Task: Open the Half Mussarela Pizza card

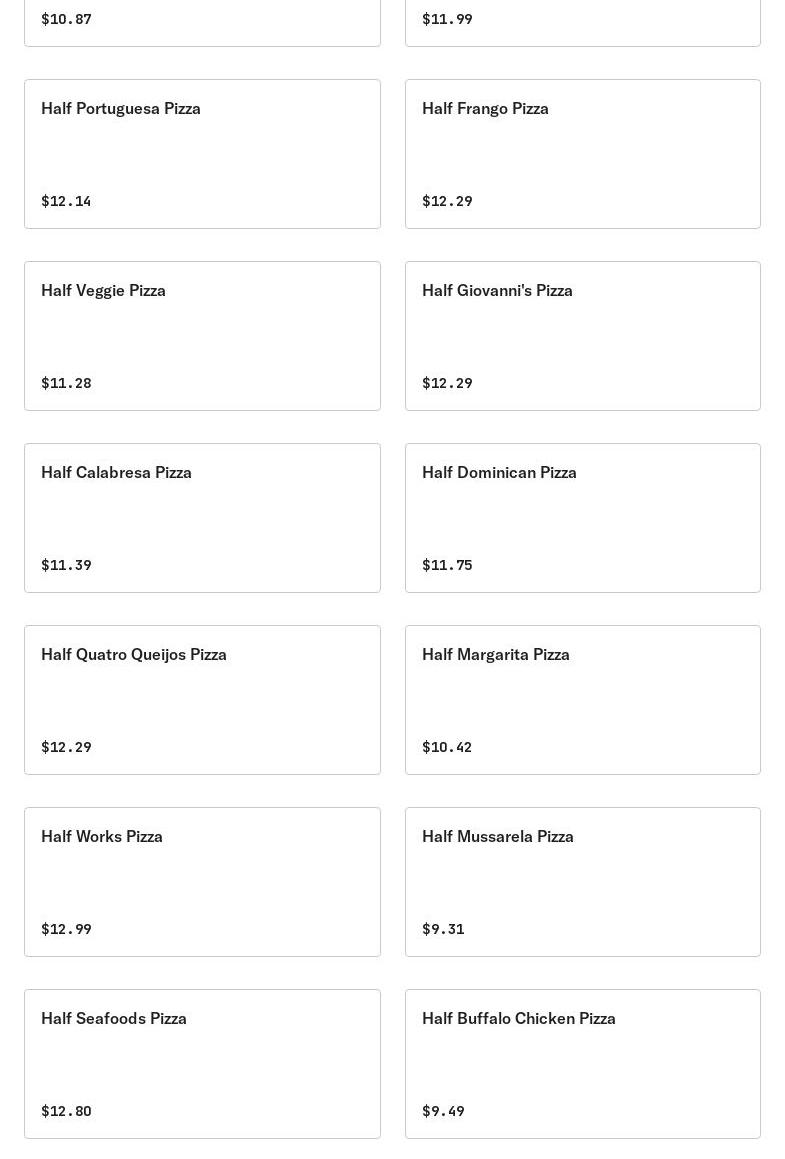Action: (x=582, y=882)
